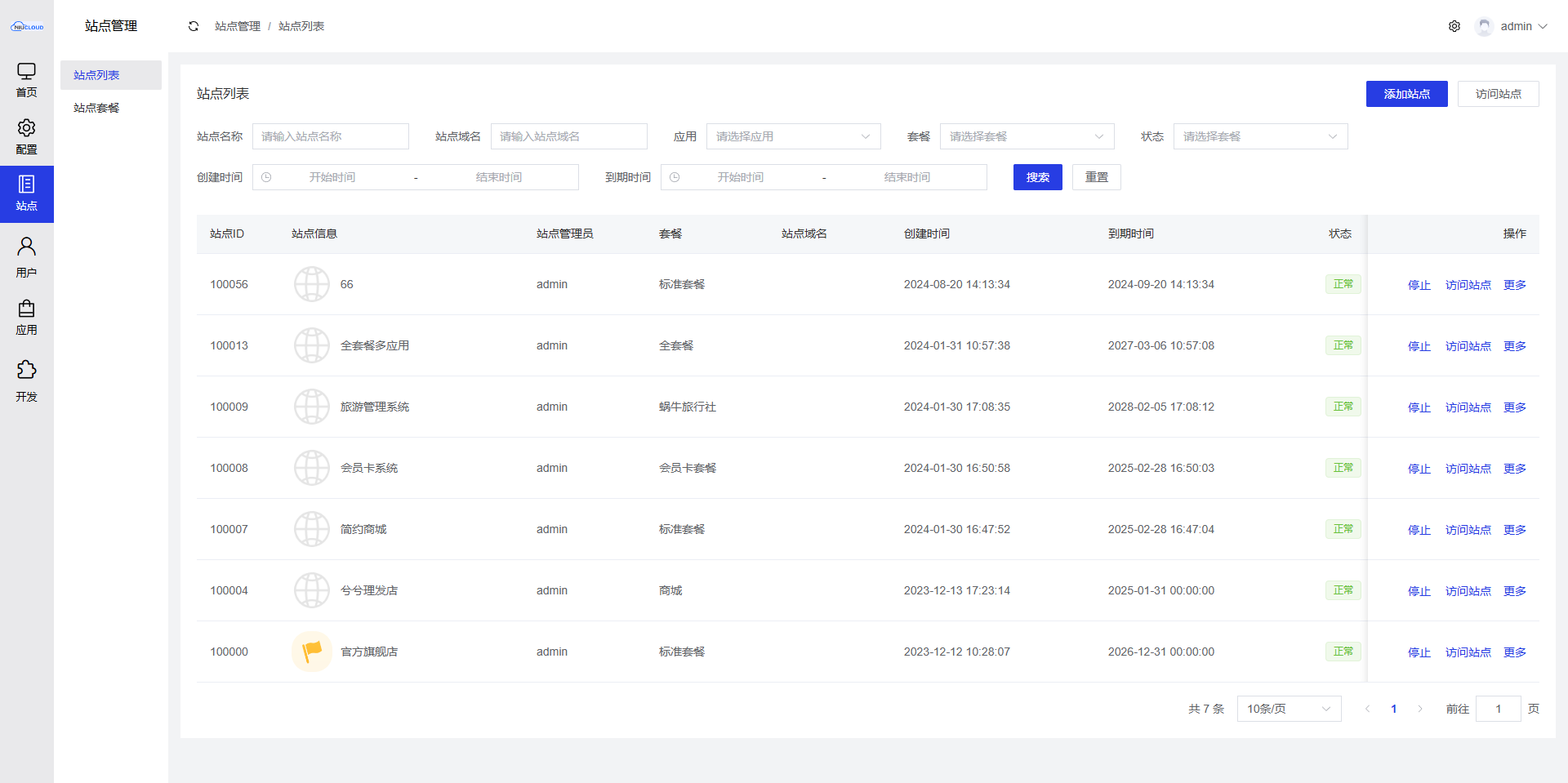Image resolution: width=1568 pixels, height=783 pixels.
Task: Click the refresh icon beside breadcrumb
Action: (x=194, y=26)
